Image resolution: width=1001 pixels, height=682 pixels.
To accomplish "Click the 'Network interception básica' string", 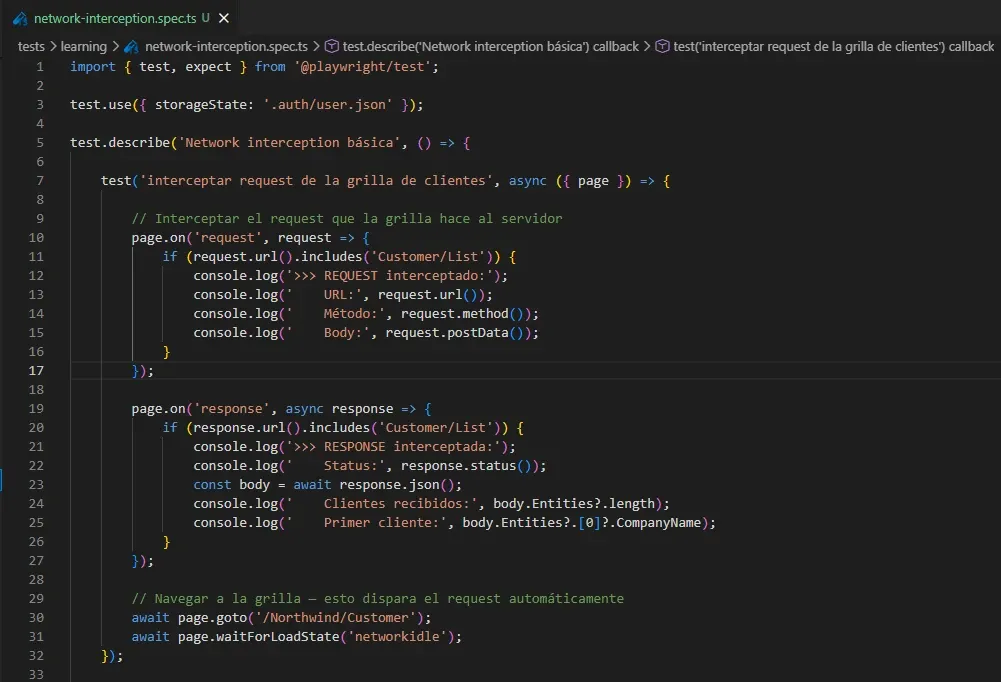I will (x=289, y=142).
